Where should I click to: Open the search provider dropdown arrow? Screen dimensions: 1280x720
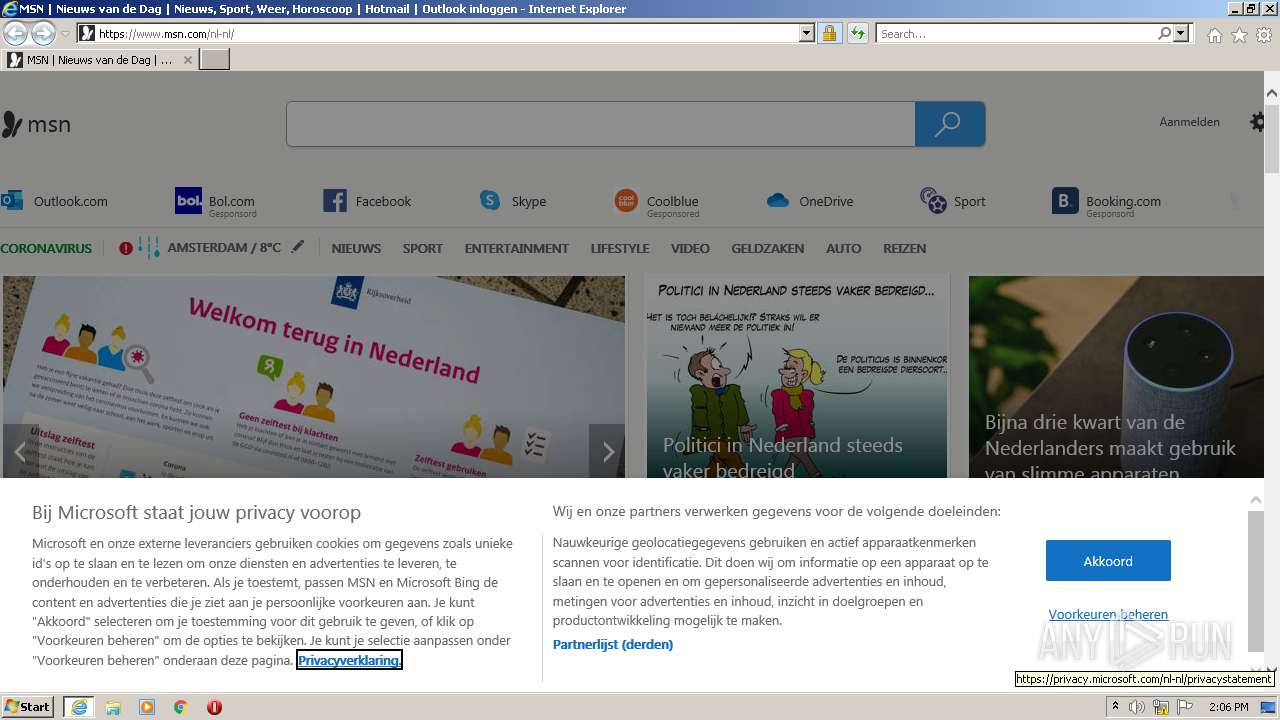[1182, 33]
